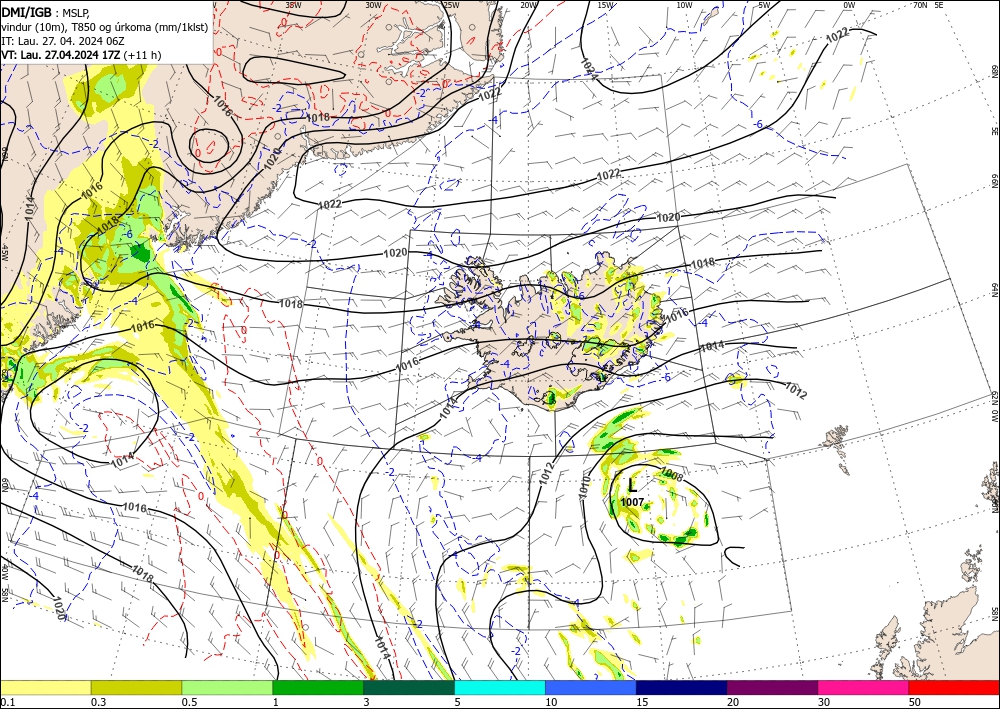Click the legend value '15'
This screenshot has width=1000, height=709.
[x=642, y=702]
